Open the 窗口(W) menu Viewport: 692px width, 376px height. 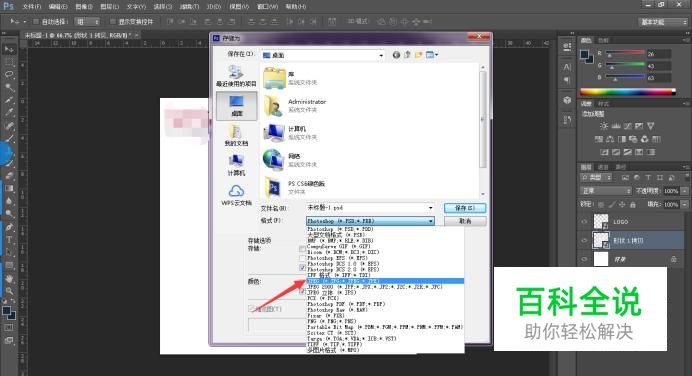pyautogui.click(x=267, y=7)
